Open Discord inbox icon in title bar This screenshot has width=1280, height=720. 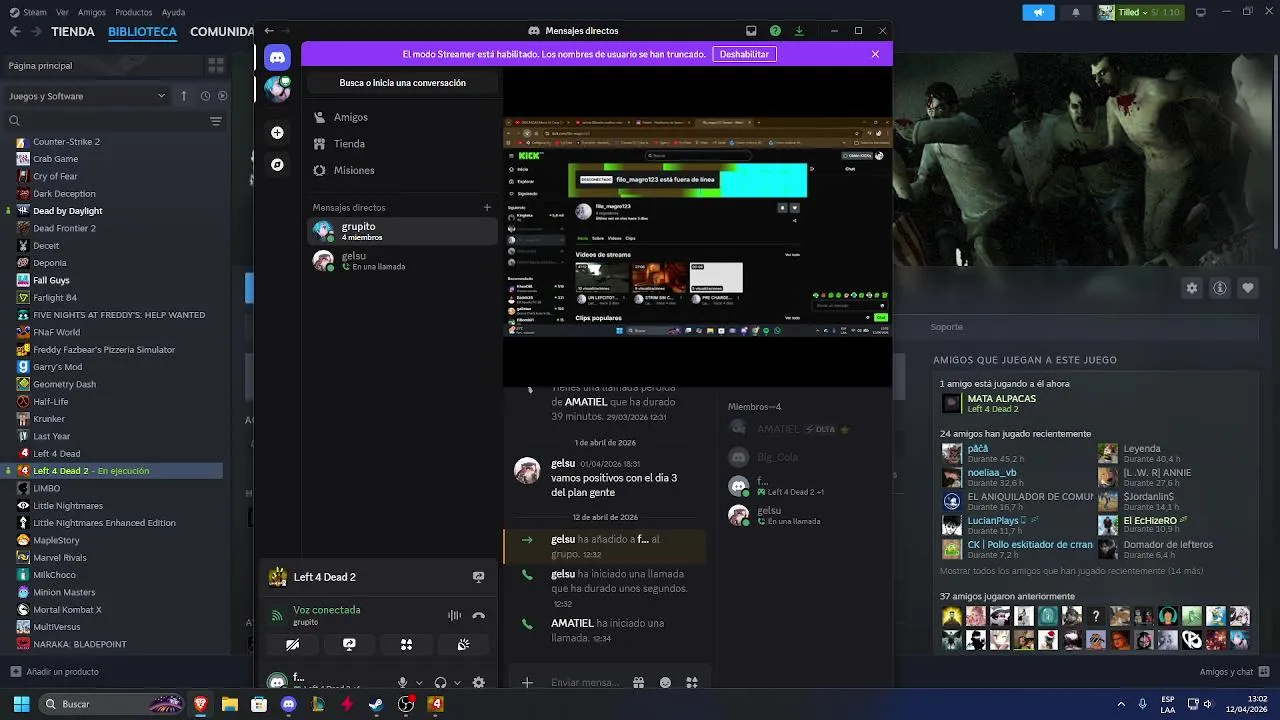(751, 31)
